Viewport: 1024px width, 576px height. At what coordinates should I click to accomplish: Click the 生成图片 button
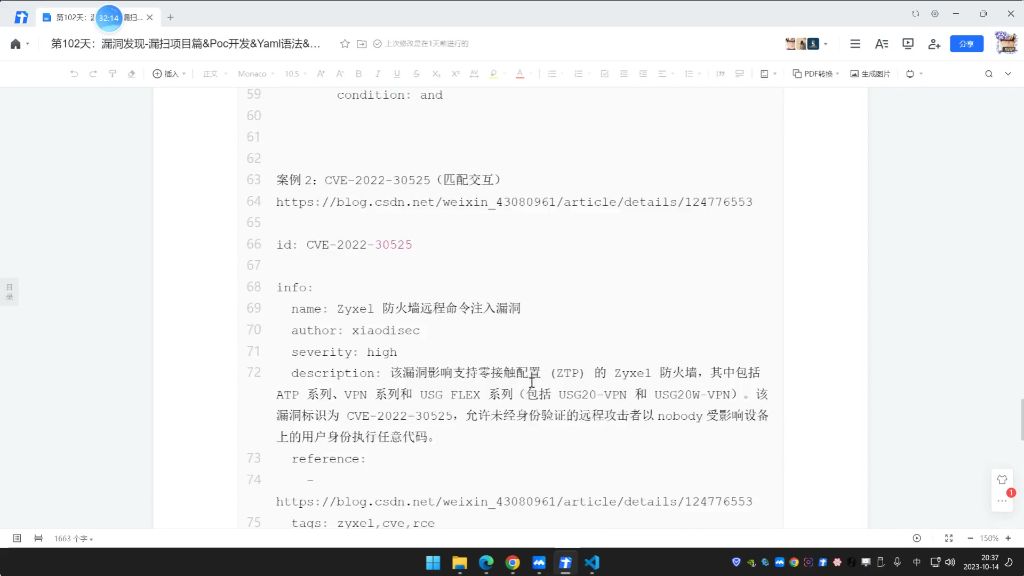870,74
